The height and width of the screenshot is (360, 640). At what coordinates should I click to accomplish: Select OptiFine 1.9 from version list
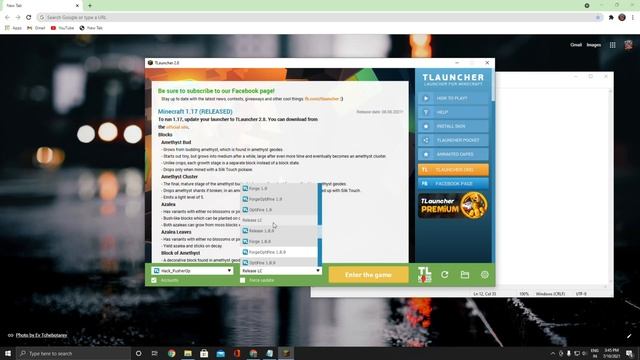pos(279,210)
